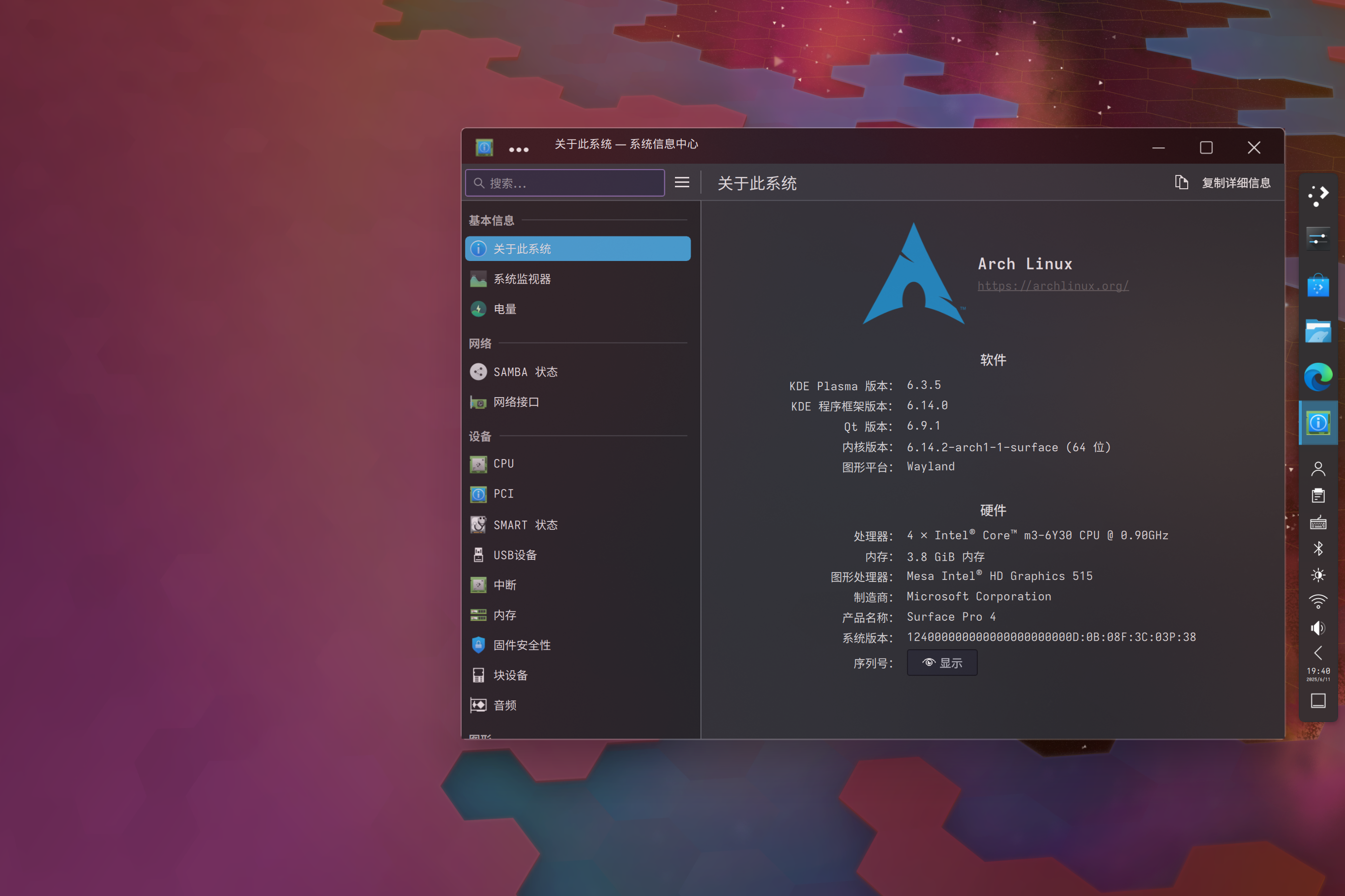Open the archlinux.org link

(1053, 286)
